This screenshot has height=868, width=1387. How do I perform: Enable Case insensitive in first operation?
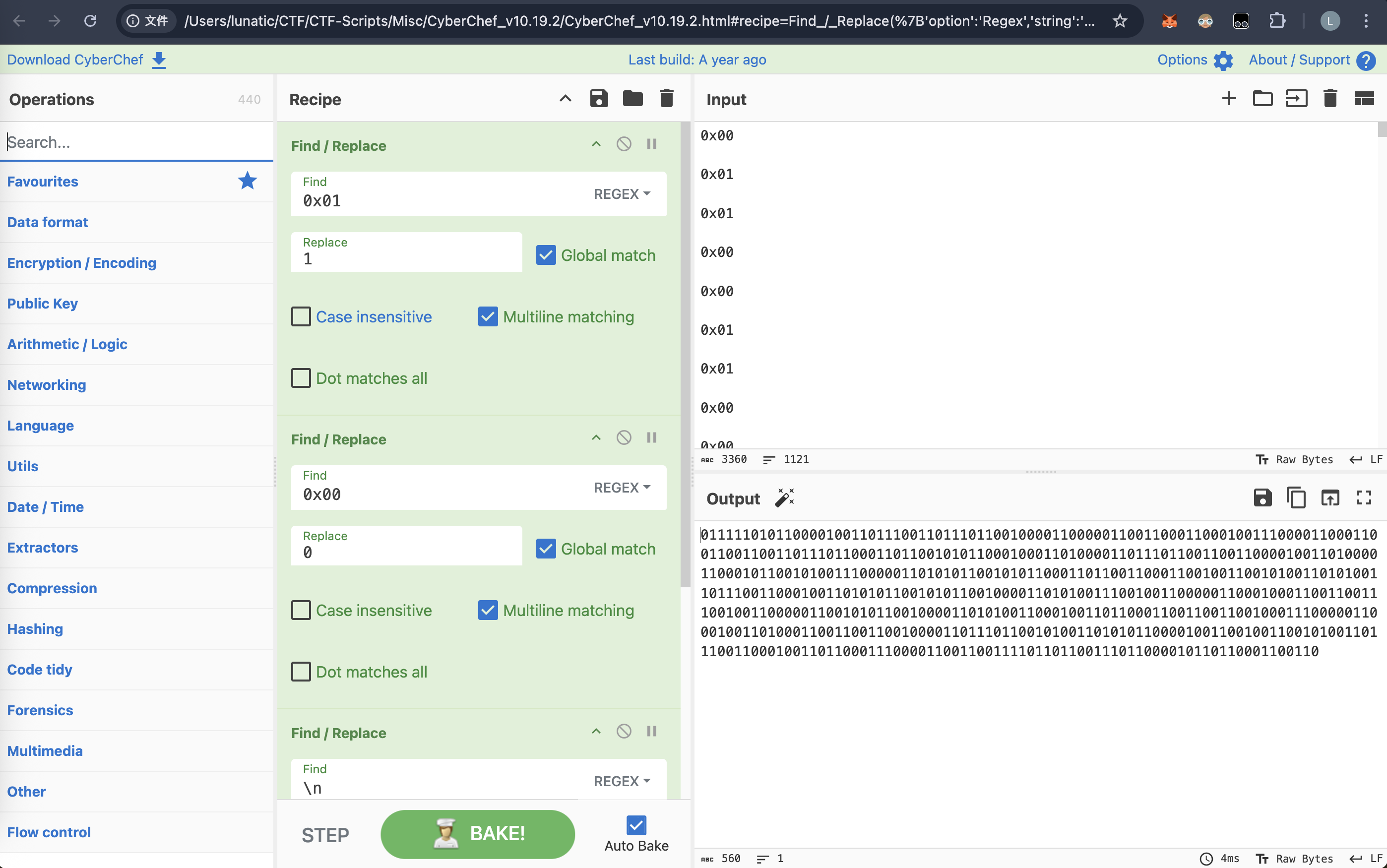tap(302, 316)
